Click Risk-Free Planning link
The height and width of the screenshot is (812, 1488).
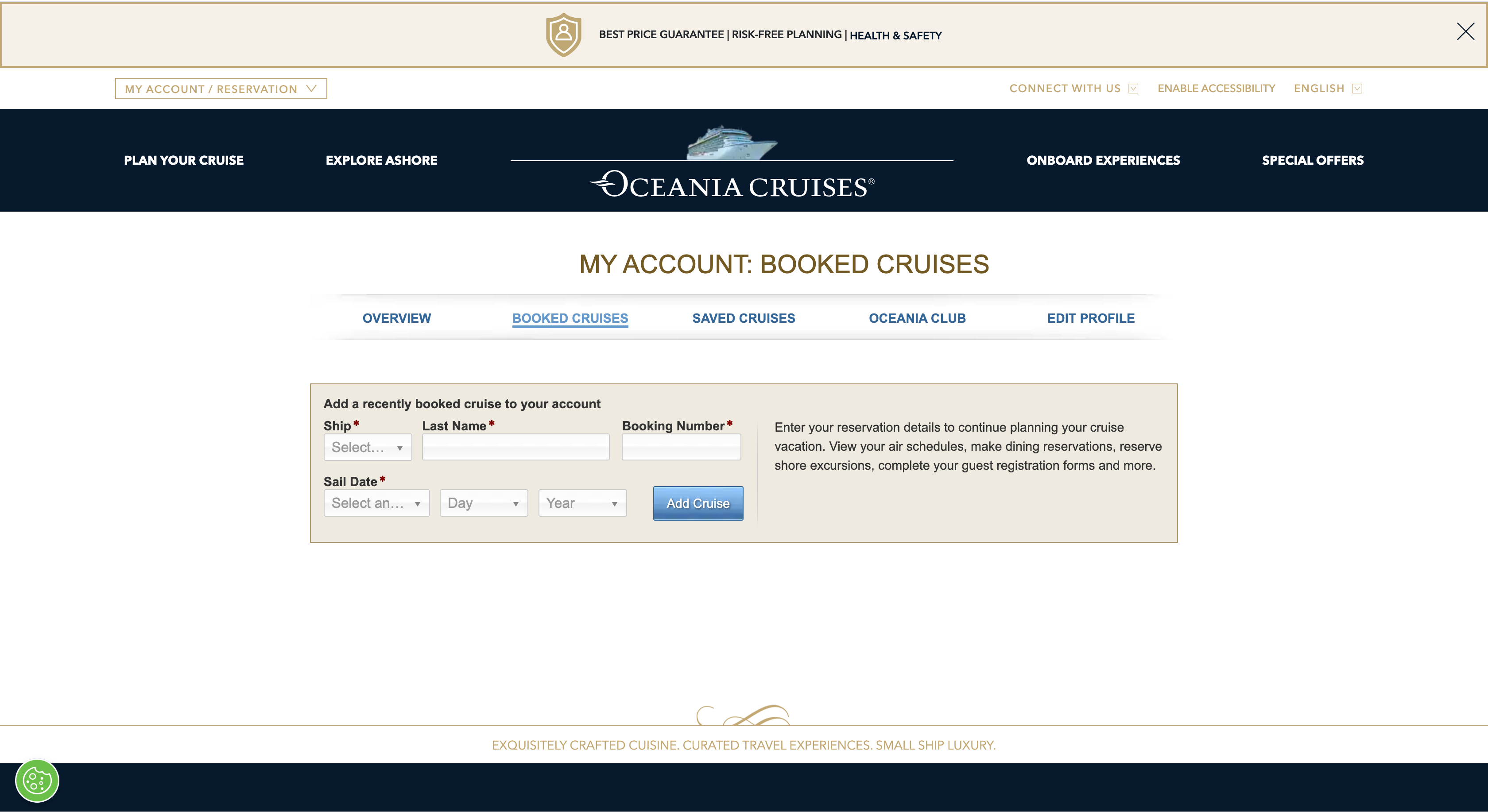pos(786,35)
